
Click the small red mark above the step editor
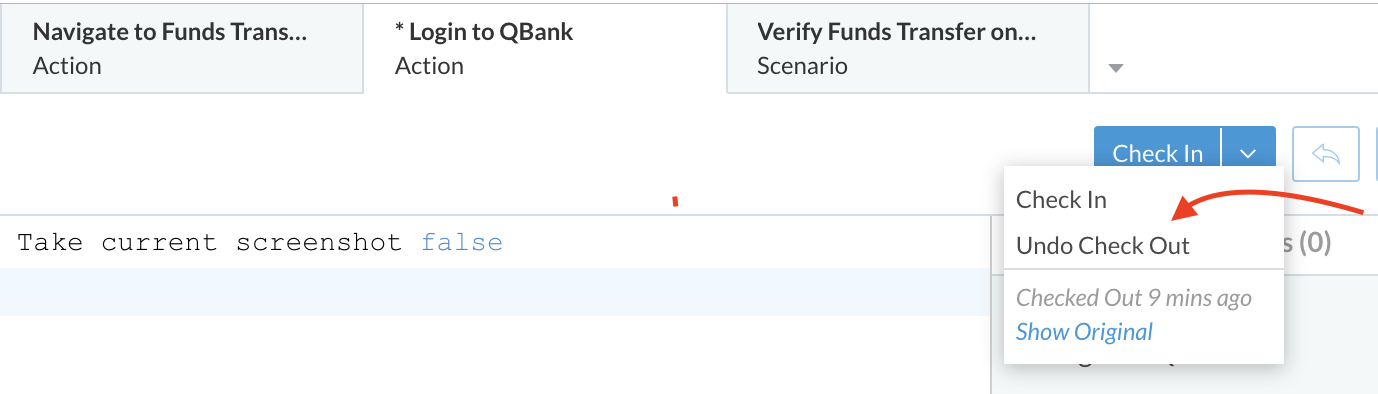[x=675, y=203]
